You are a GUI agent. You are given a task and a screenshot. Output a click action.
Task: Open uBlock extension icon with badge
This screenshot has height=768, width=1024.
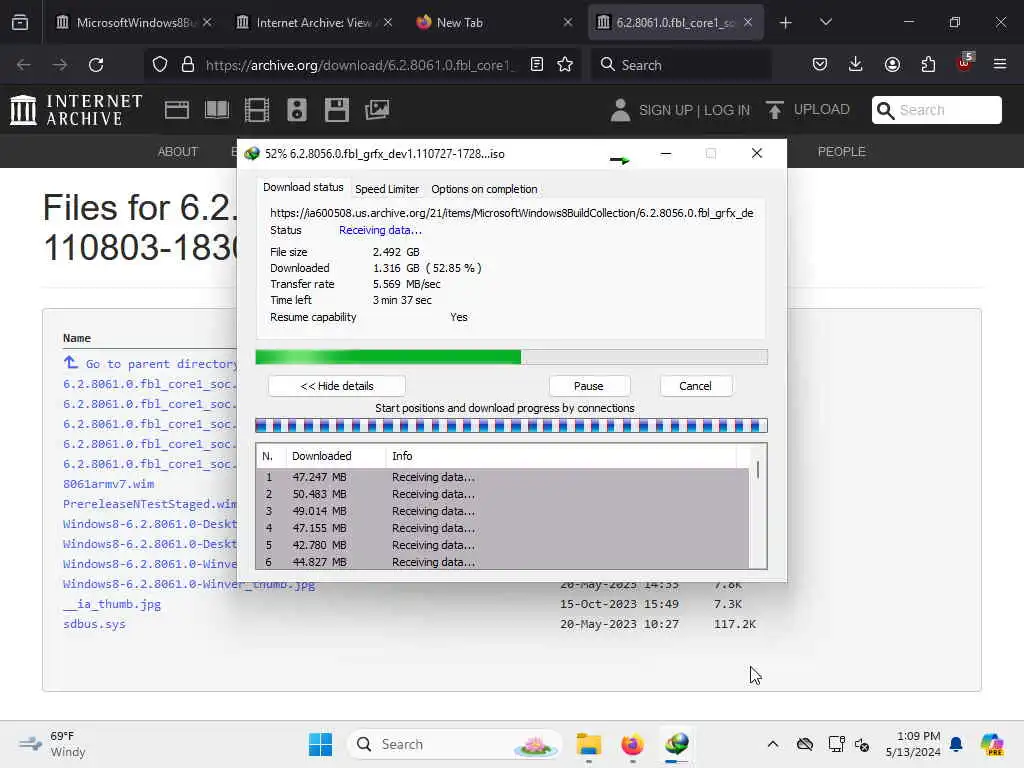click(x=965, y=63)
